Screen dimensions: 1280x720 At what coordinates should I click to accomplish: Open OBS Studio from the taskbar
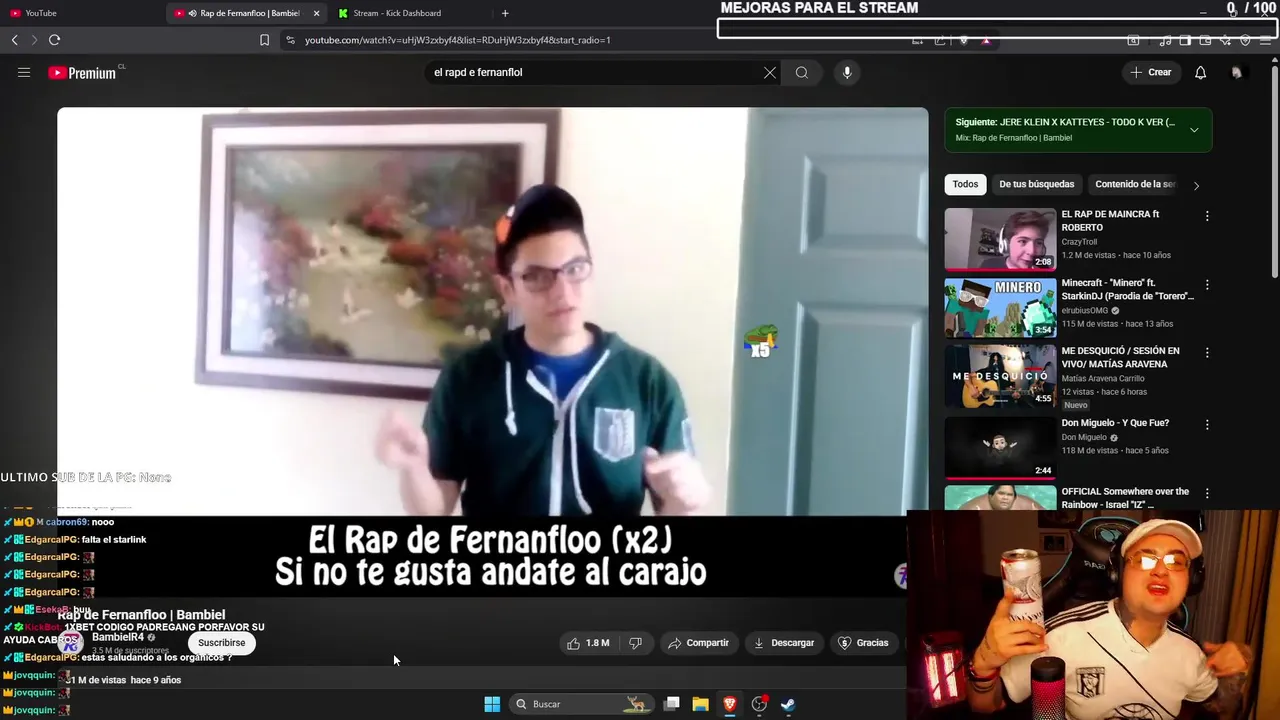click(x=759, y=704)
